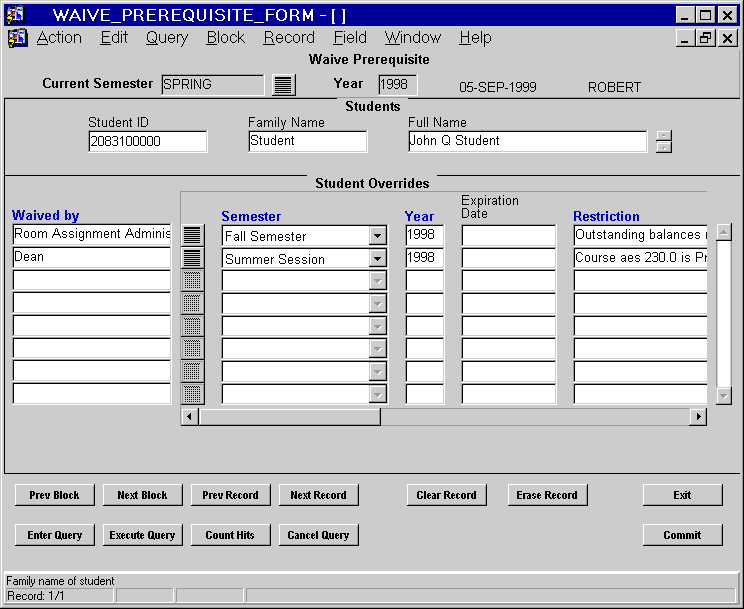744x609 pixels.
Task: Click list icon in Dean row
Action: [x=192, y=258]
